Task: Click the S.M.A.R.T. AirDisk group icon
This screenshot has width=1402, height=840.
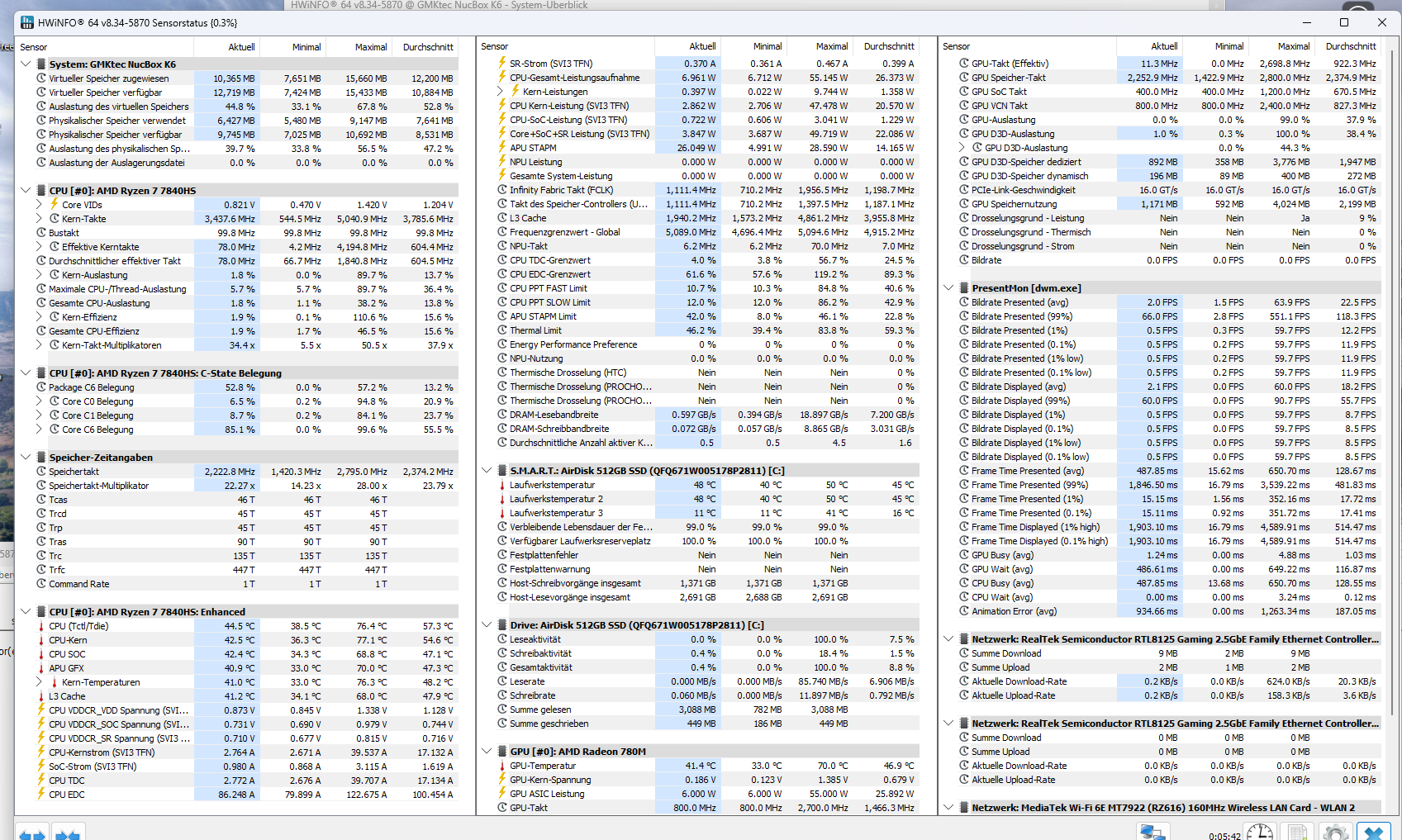Action: click(502, 470)
